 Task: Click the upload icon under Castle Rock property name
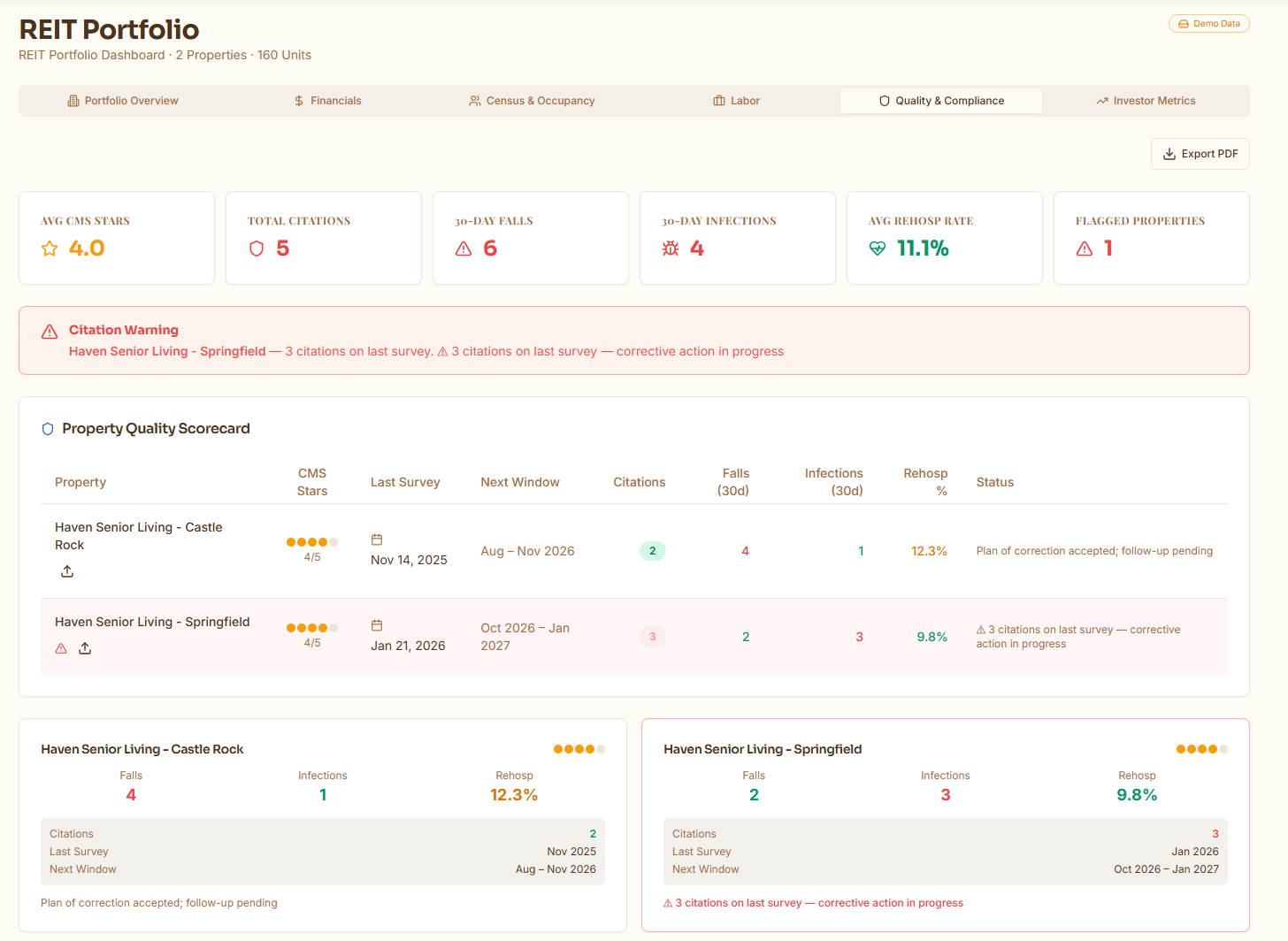pyautogui.click(x=67, y=571)
